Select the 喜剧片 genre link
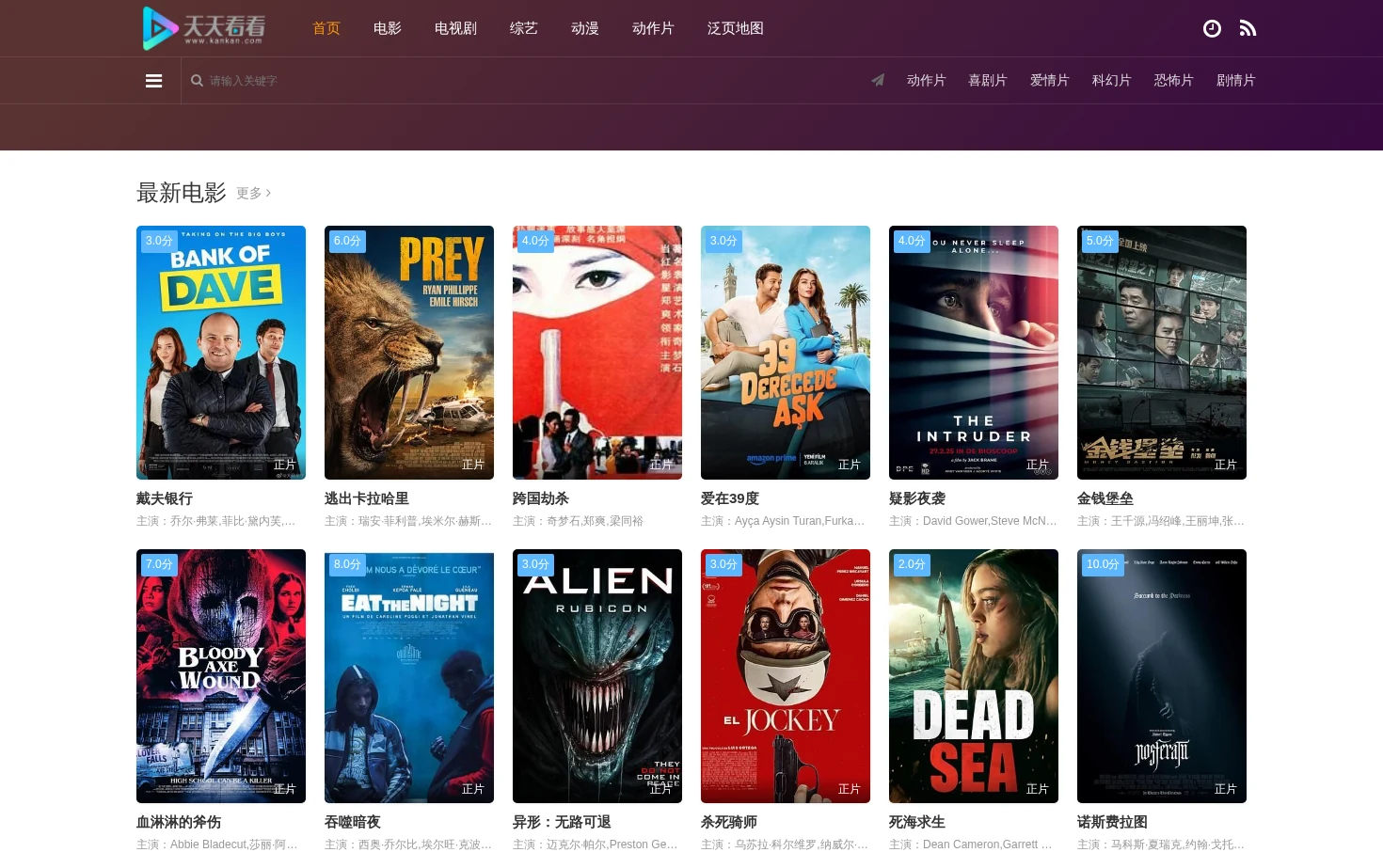Image resolution: width=1383 pixels, height=868 pixels. click(988, 80)
